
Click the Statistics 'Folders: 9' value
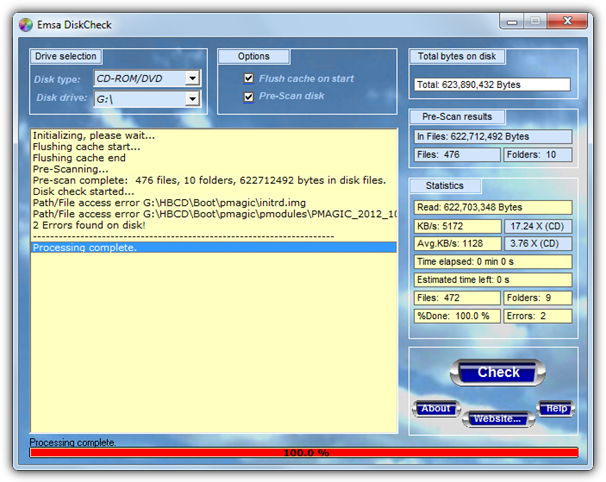[x=538, y=298]
